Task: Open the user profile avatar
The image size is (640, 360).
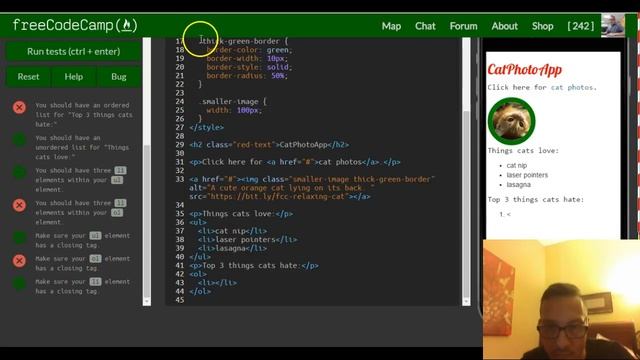Action: point(612,25)
